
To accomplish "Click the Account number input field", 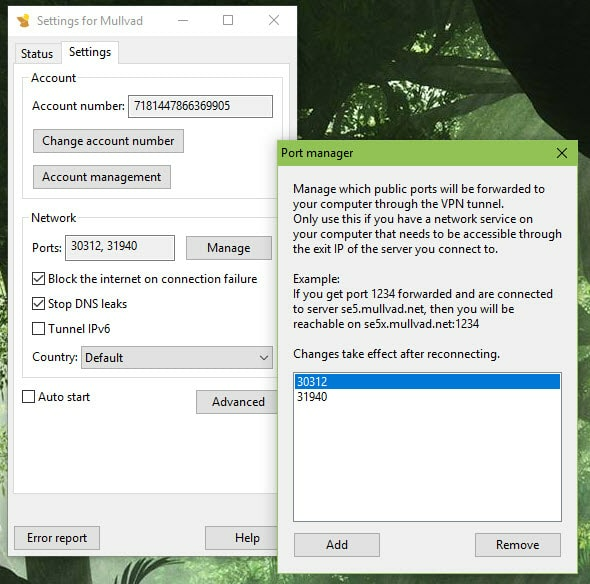I will pyautogui.click(x=200, y=106).
